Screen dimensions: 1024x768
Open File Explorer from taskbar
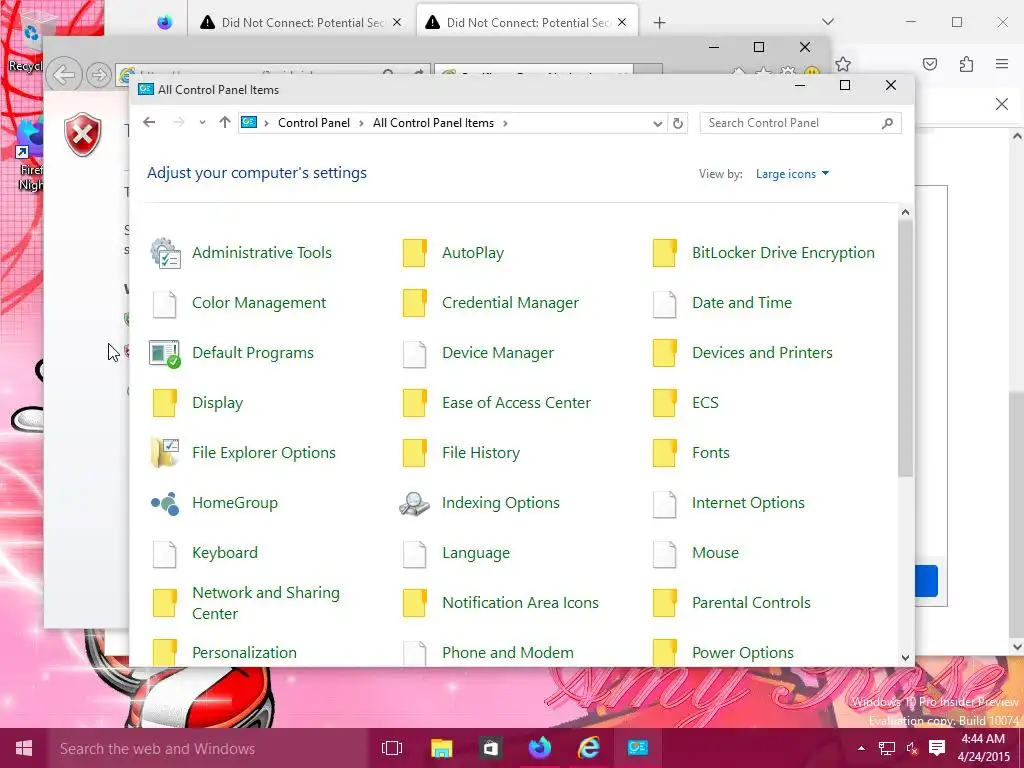441,748
